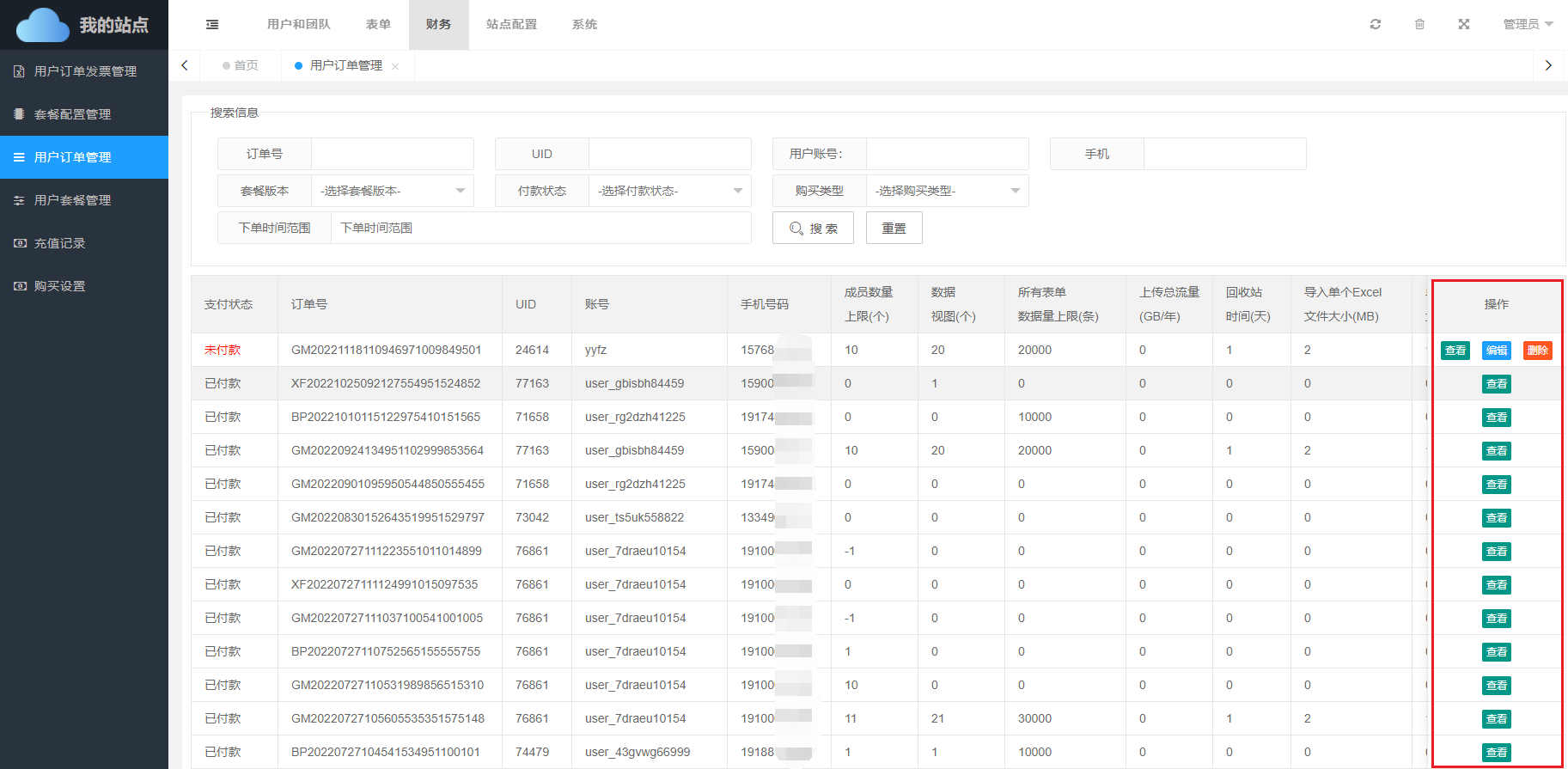The image size is (1568, 769).
Task: Click the refresh icon in top bar
Action: click(1376, 24)
